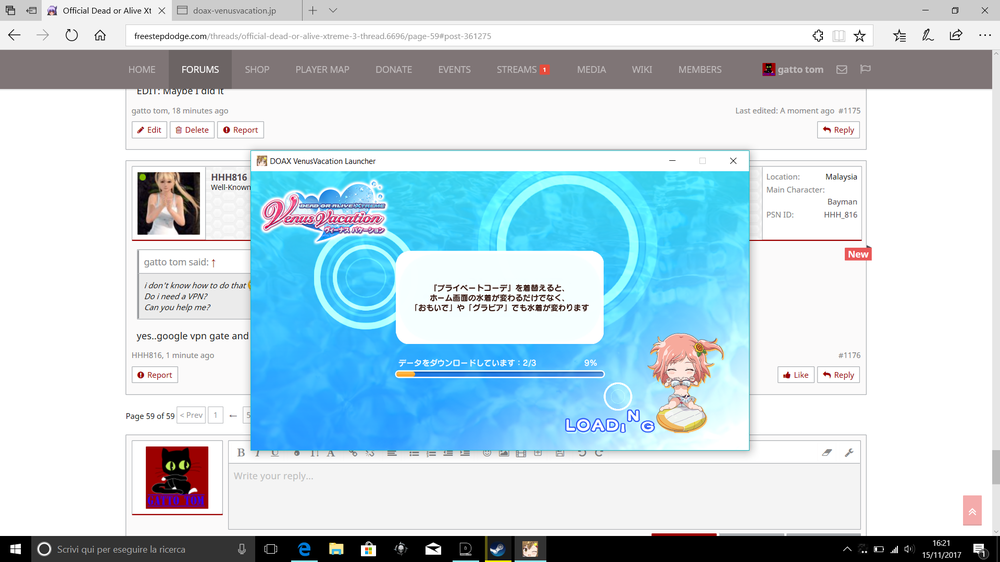Share this page from Edge toolbar
This screenshot has width=1000, height=562.
(x=955, y=36)
